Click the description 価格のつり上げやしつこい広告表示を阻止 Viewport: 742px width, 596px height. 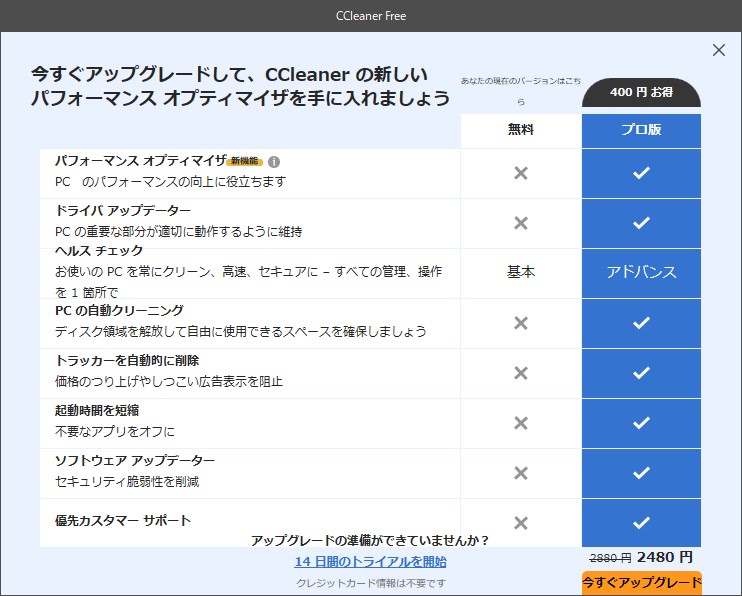click(x=168, y=382)
